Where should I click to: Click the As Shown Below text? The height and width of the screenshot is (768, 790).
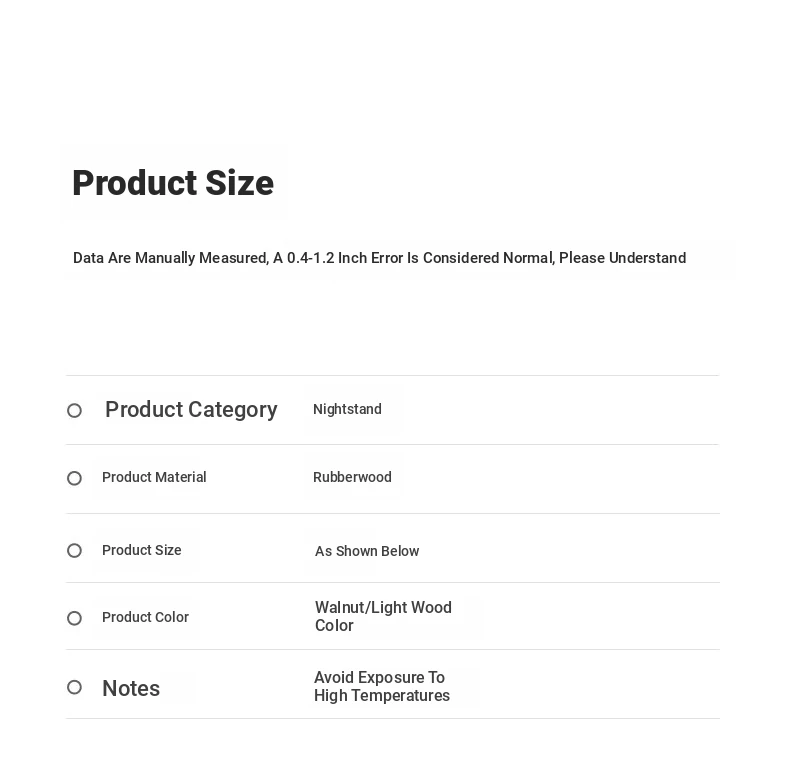click(367, 551)
